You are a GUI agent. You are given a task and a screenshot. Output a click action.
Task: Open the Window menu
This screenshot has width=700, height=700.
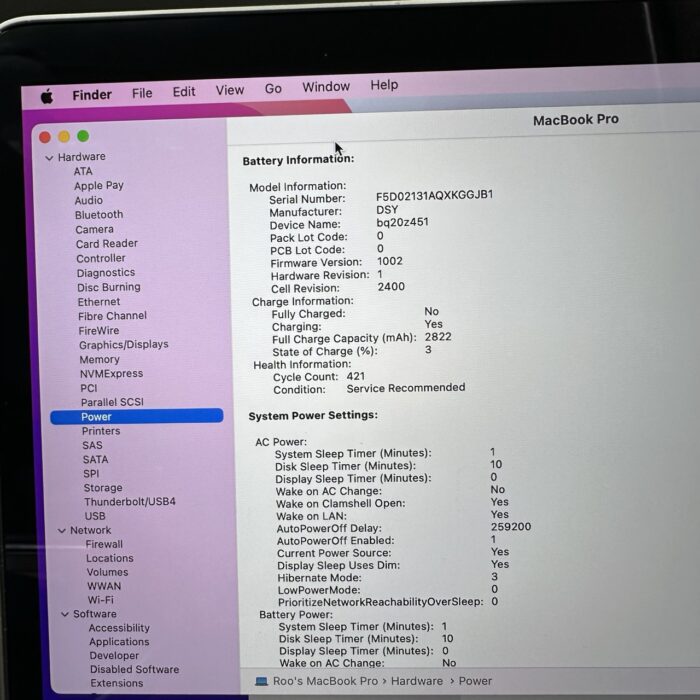326,87
